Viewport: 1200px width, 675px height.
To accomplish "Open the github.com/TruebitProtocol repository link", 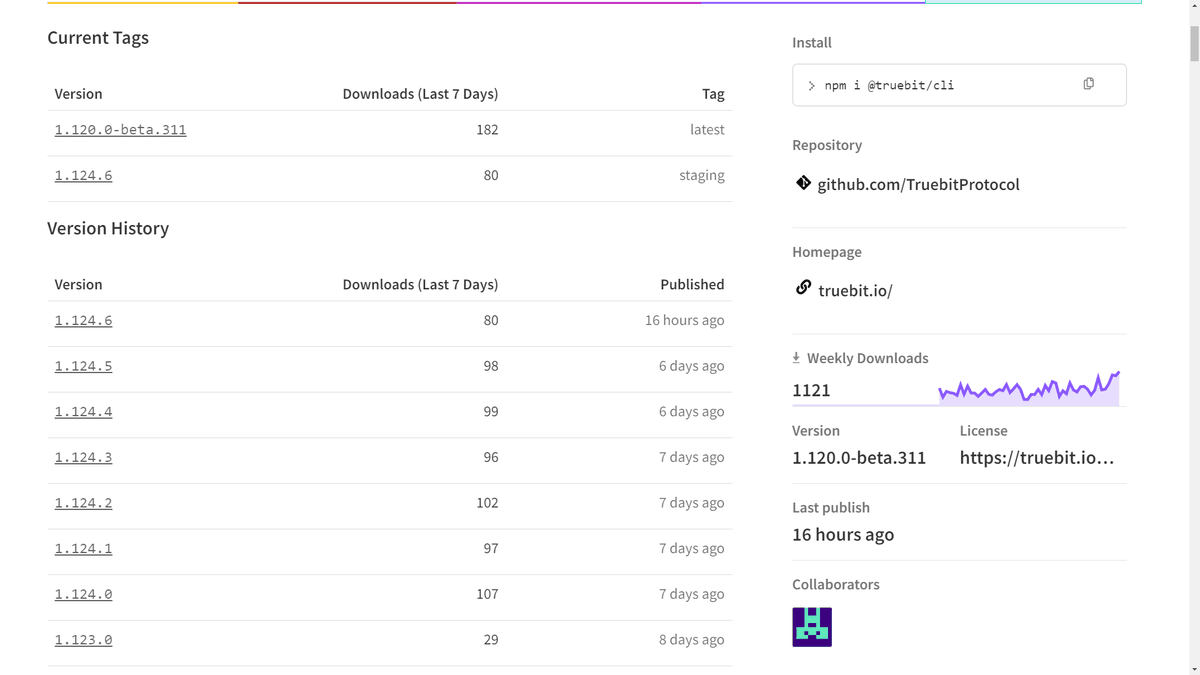I will coord(918,185).
